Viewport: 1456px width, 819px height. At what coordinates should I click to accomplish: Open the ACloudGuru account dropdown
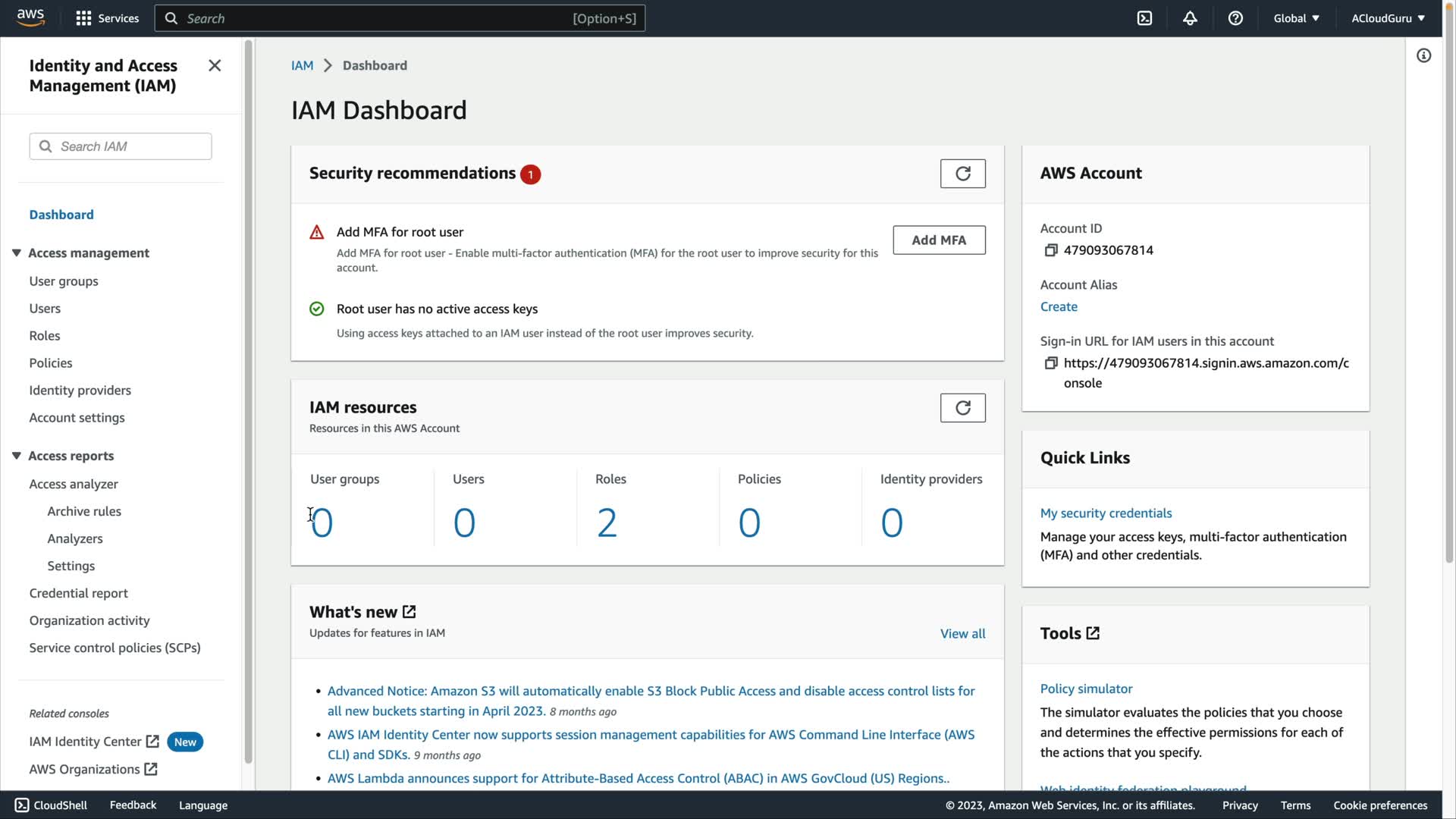coord(1388,18)
